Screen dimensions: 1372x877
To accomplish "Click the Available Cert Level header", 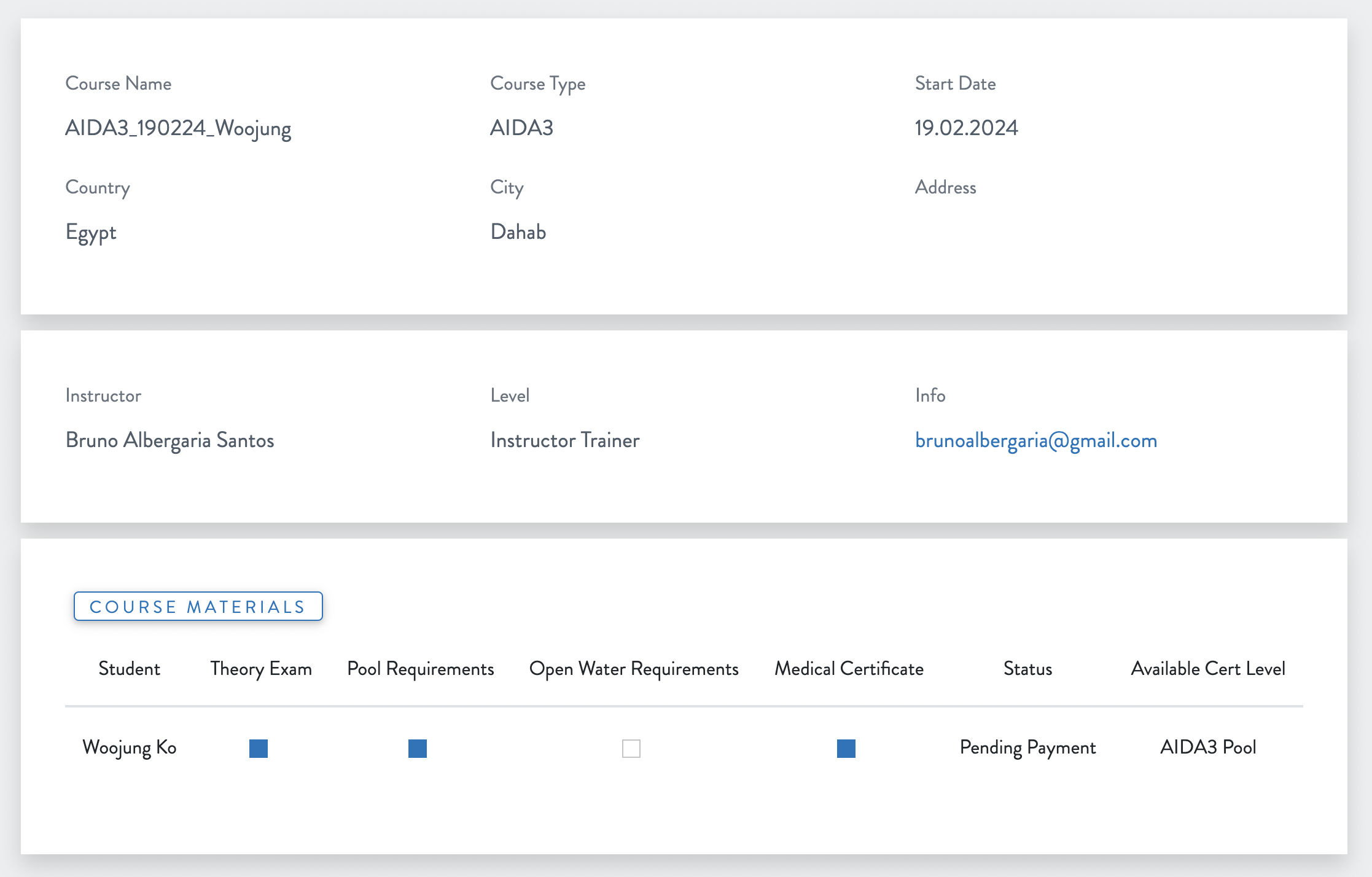I will point(1207,668).
